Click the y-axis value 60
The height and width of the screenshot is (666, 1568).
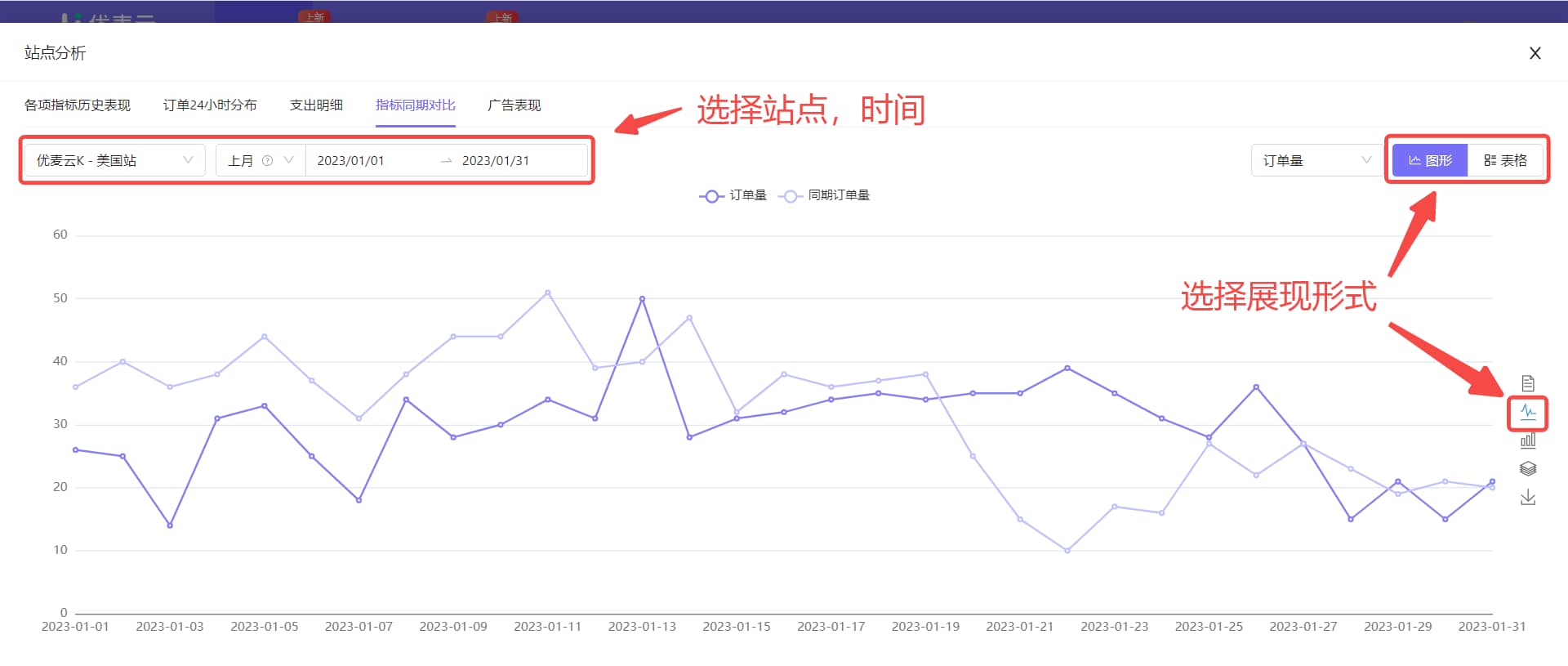(x=60, y=235)
